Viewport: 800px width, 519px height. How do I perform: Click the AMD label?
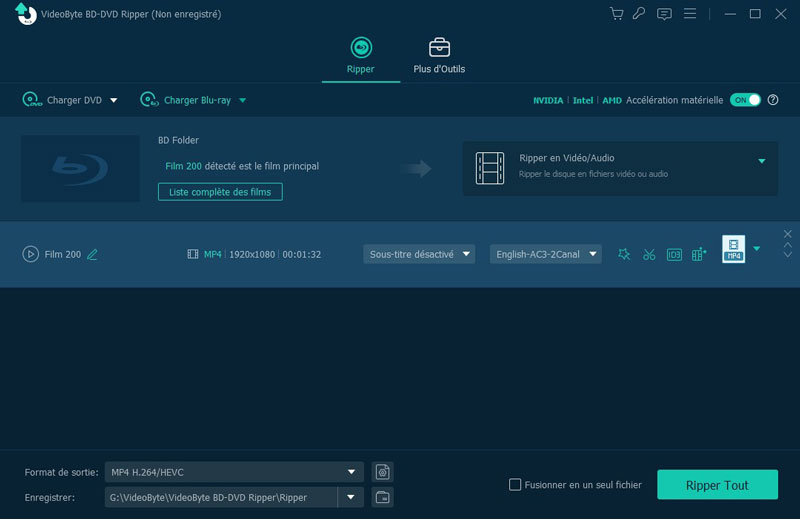click(x=612, y=101)
